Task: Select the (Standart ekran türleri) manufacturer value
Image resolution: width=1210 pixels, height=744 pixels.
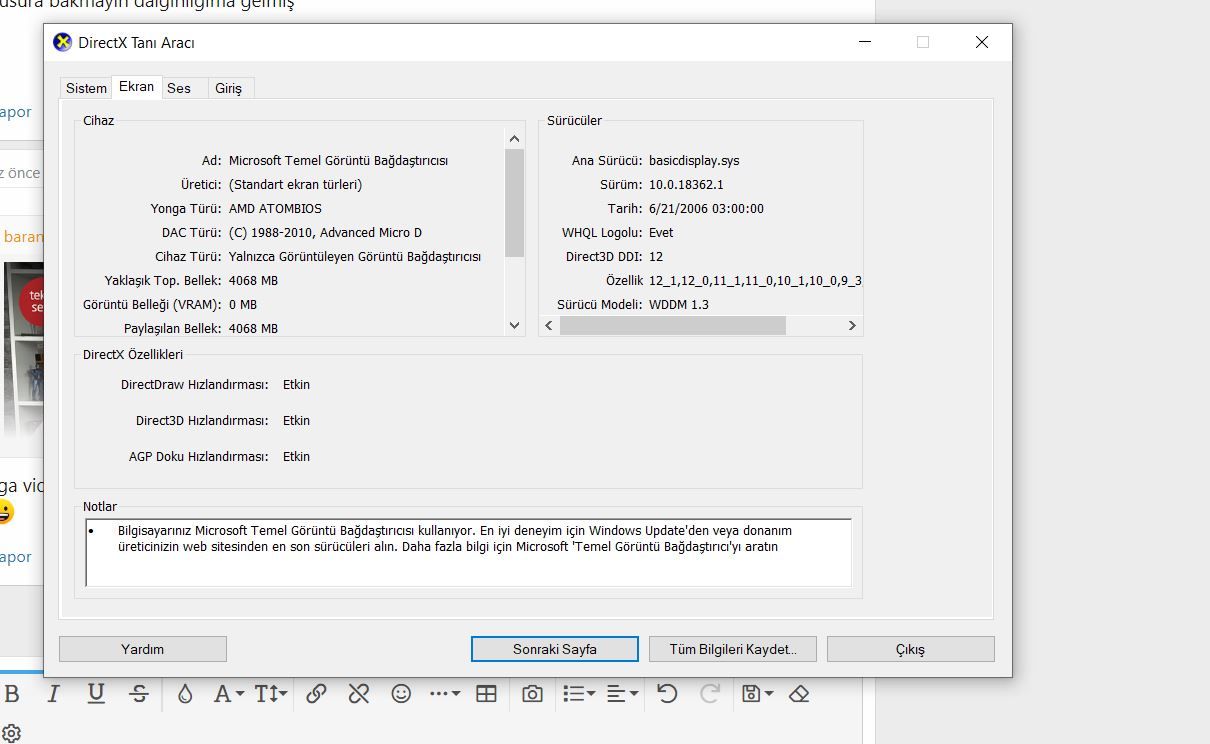Action: 295,185
